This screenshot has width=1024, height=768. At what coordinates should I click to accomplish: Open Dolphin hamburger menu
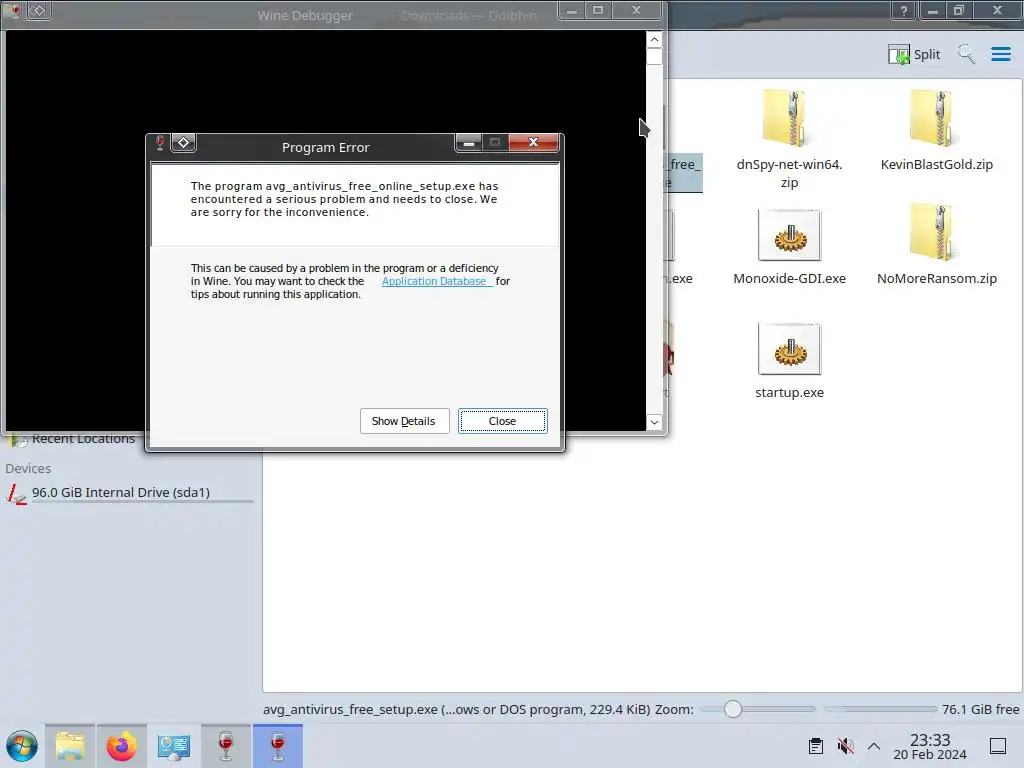click(1000, 54)
